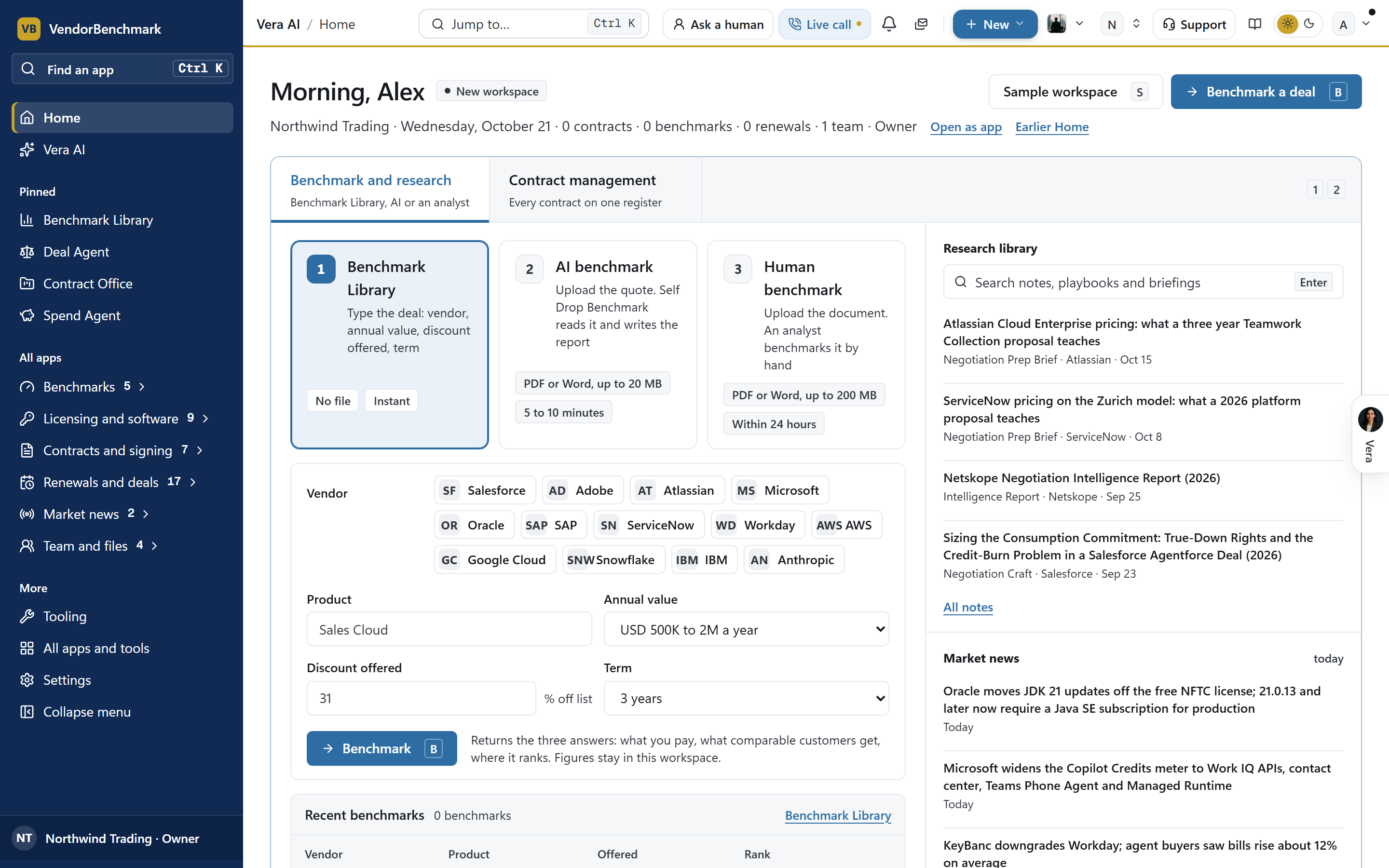The height and width of the screenshot is (868, 1389).
Task: Click Ask a human button
Action: (718, 24)
